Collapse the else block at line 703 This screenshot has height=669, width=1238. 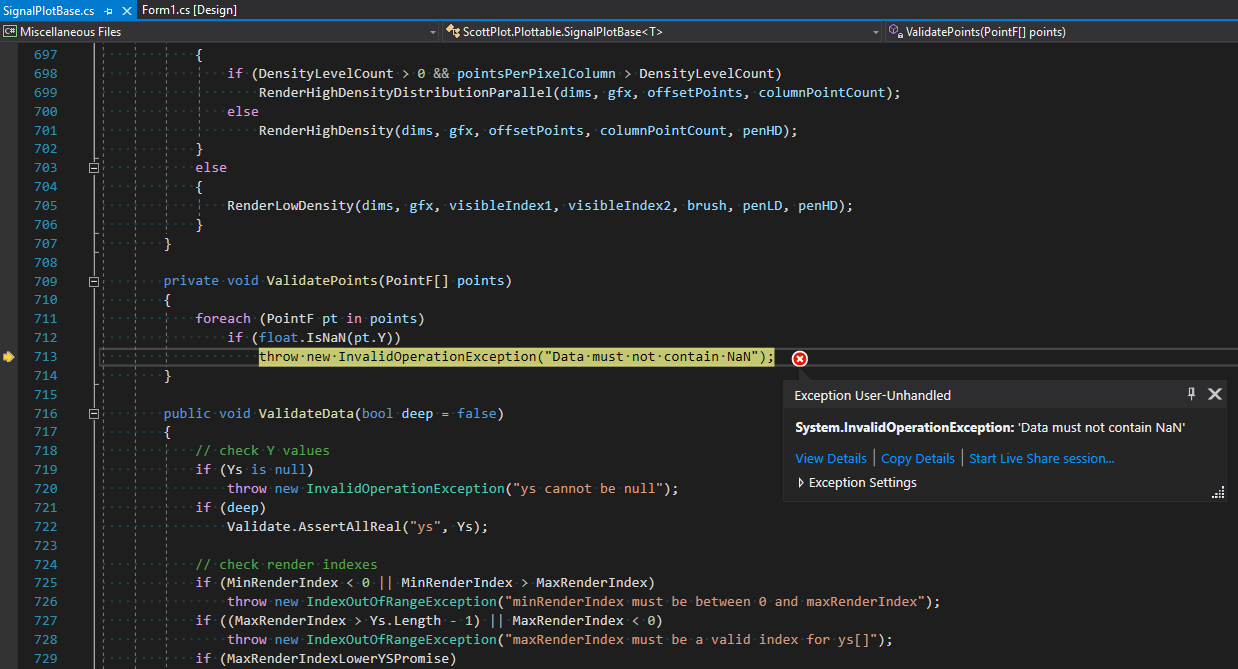(x=94, y=168)
